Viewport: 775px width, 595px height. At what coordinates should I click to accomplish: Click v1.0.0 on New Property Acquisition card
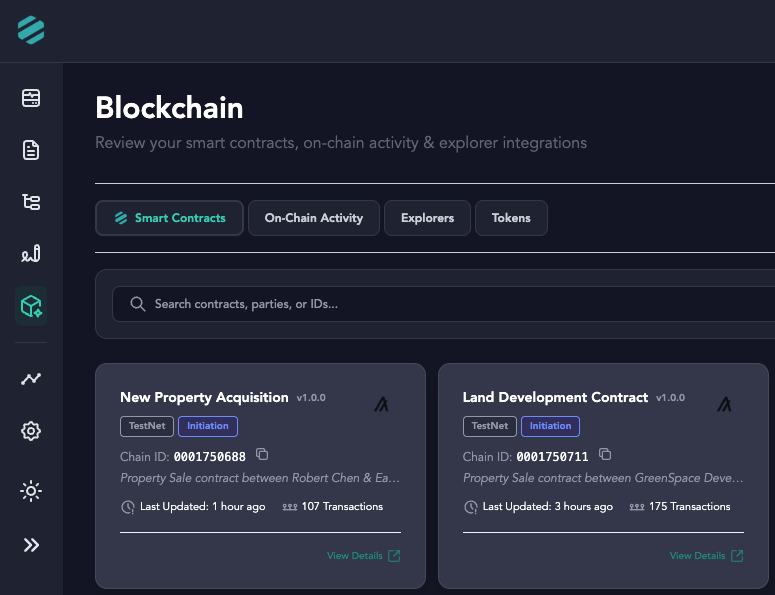(x=311, y=398)
